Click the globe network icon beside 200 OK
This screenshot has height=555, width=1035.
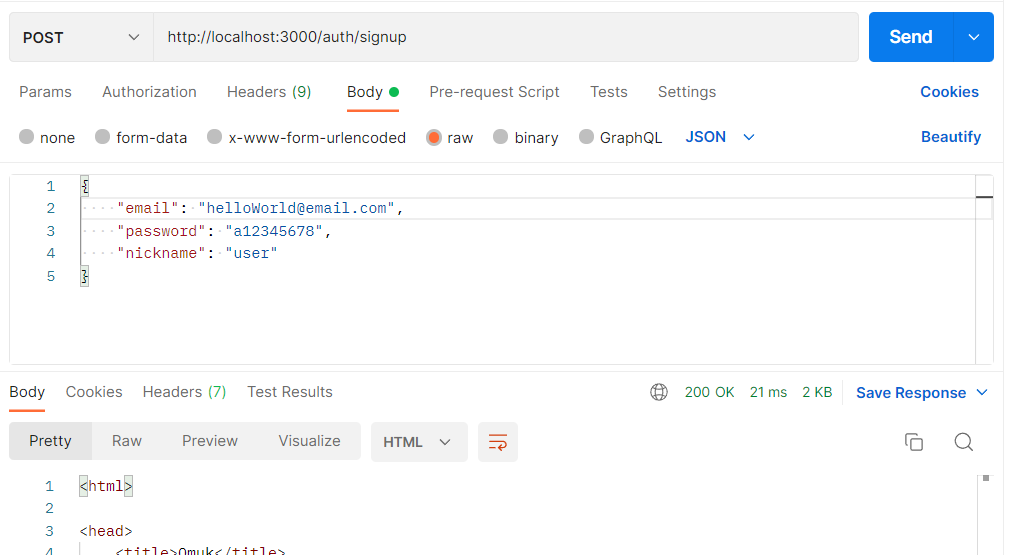point(659,392)
